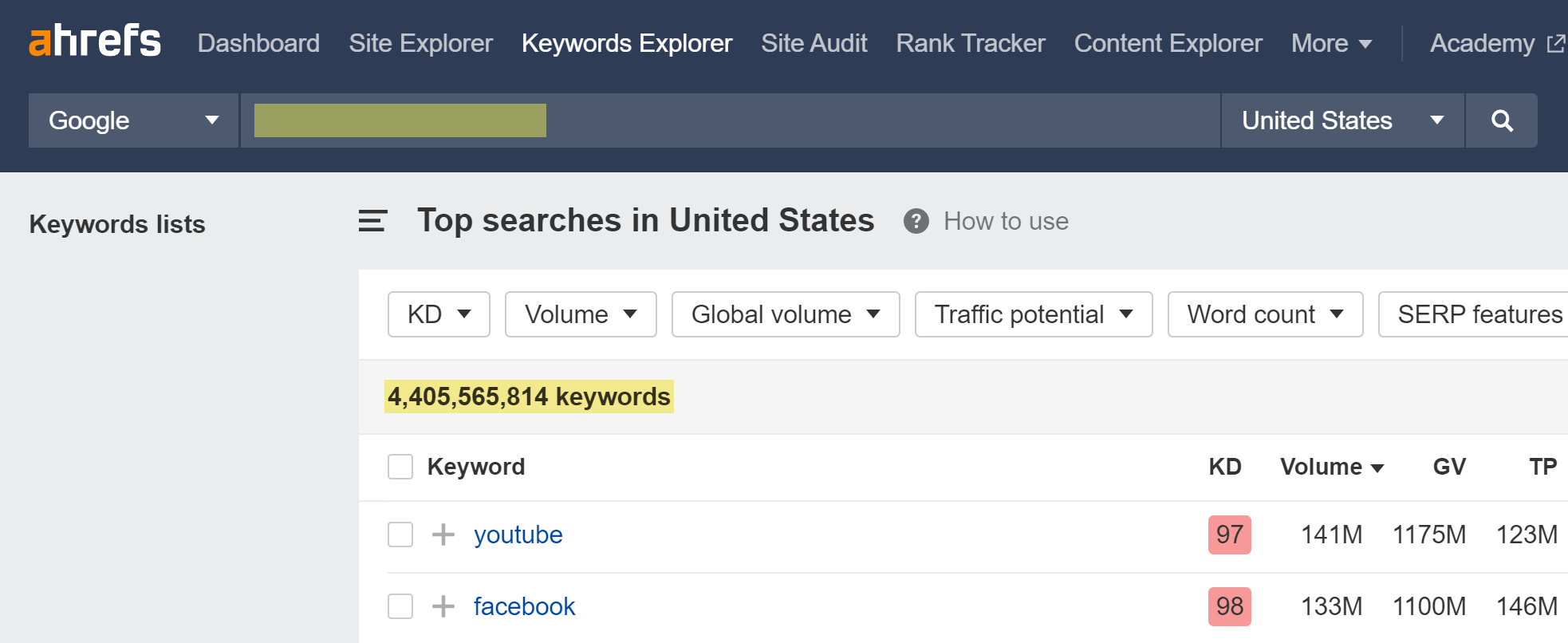Sort by the TP column header
Viewport: 1568px width, 643px height.
(1543, 467)
